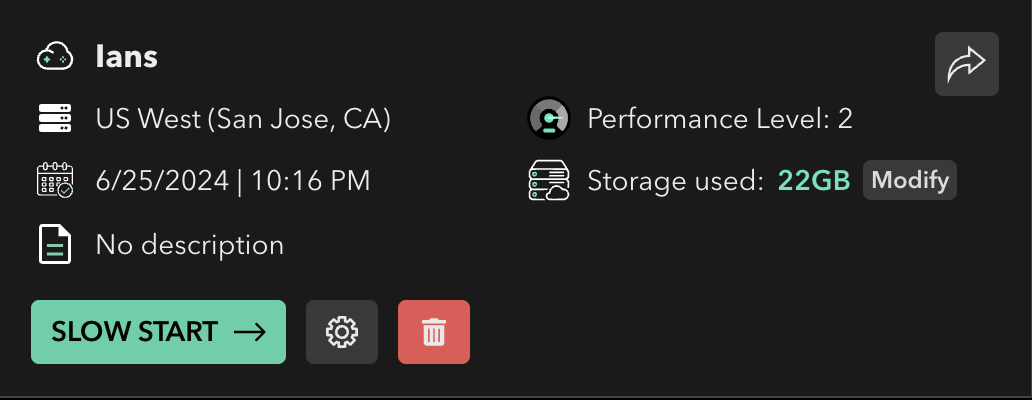Screen dimensions: 1032x400
Task: Click the cloud storage server icon
Action: [548, 180]
